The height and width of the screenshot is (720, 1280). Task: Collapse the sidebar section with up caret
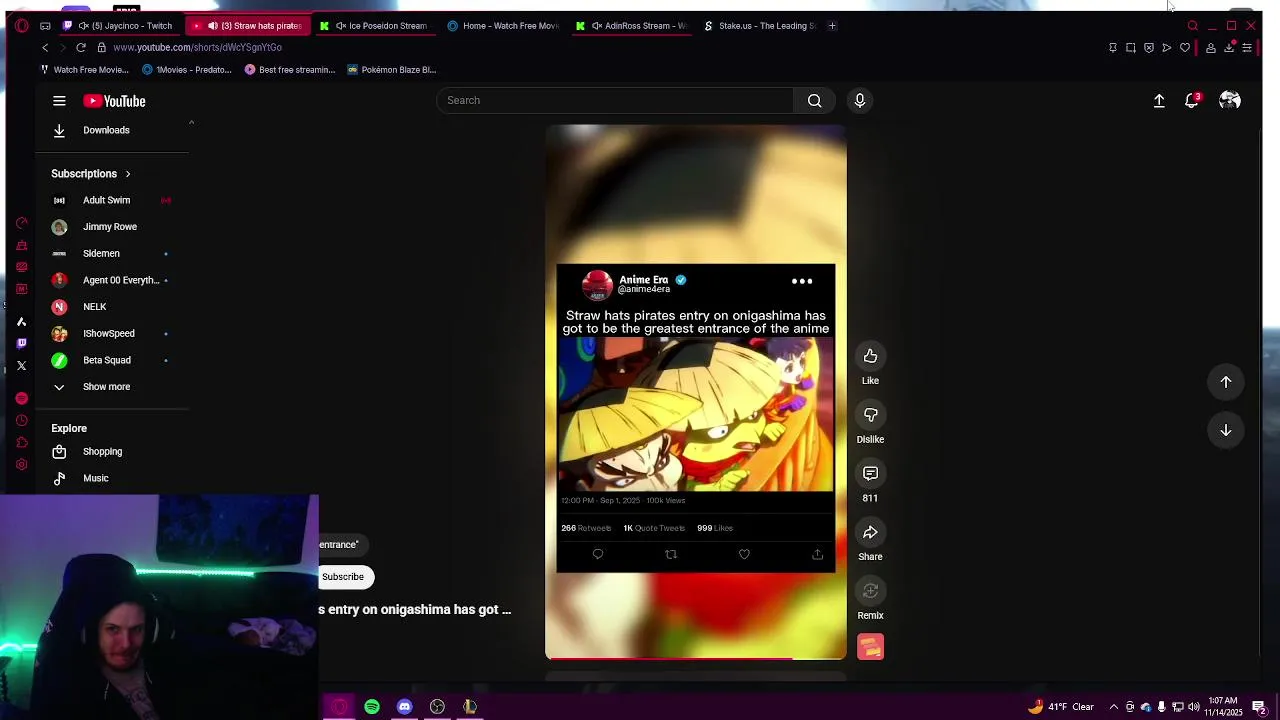point(191,123)
